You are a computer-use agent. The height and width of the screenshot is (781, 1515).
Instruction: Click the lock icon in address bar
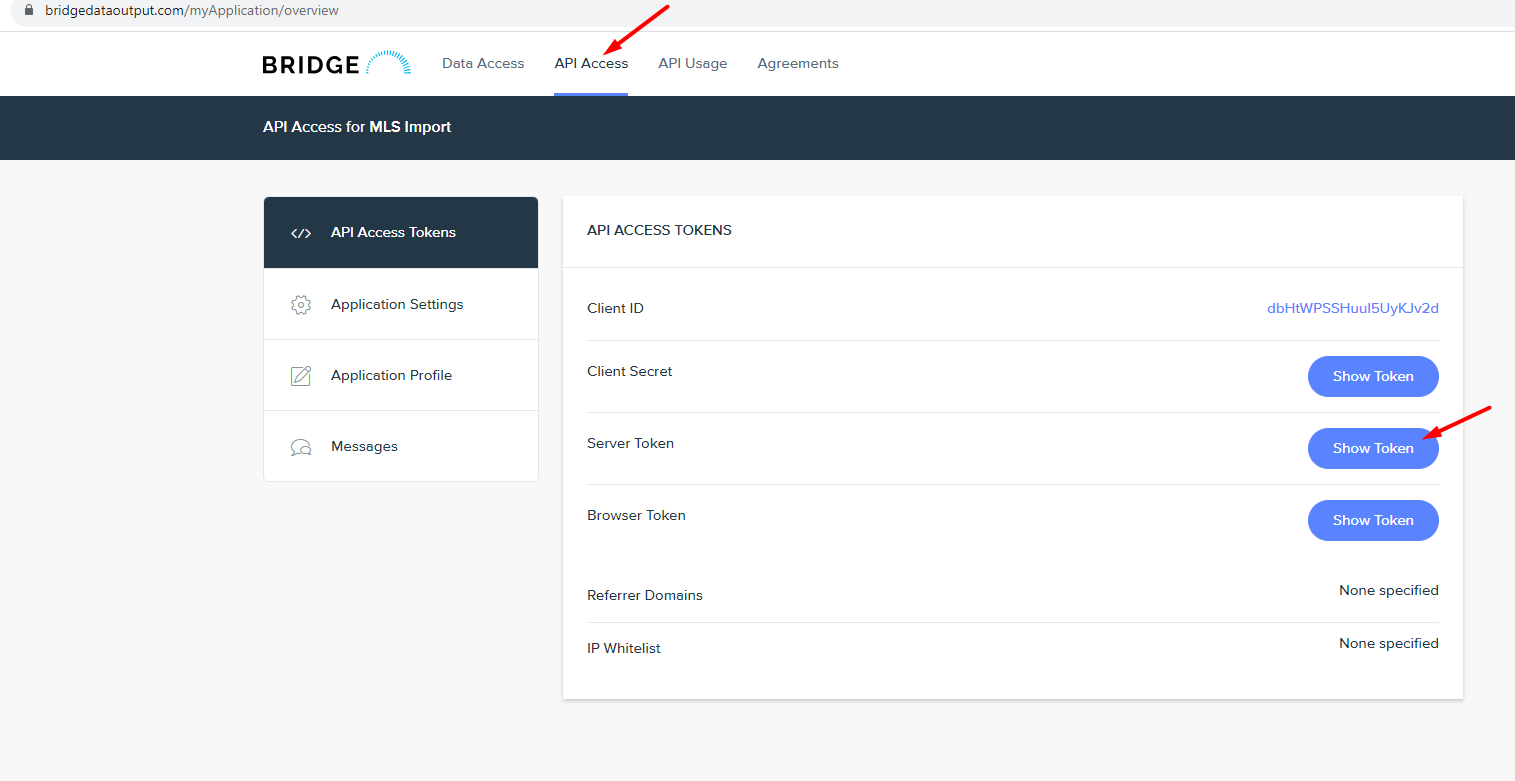(28, 10)
